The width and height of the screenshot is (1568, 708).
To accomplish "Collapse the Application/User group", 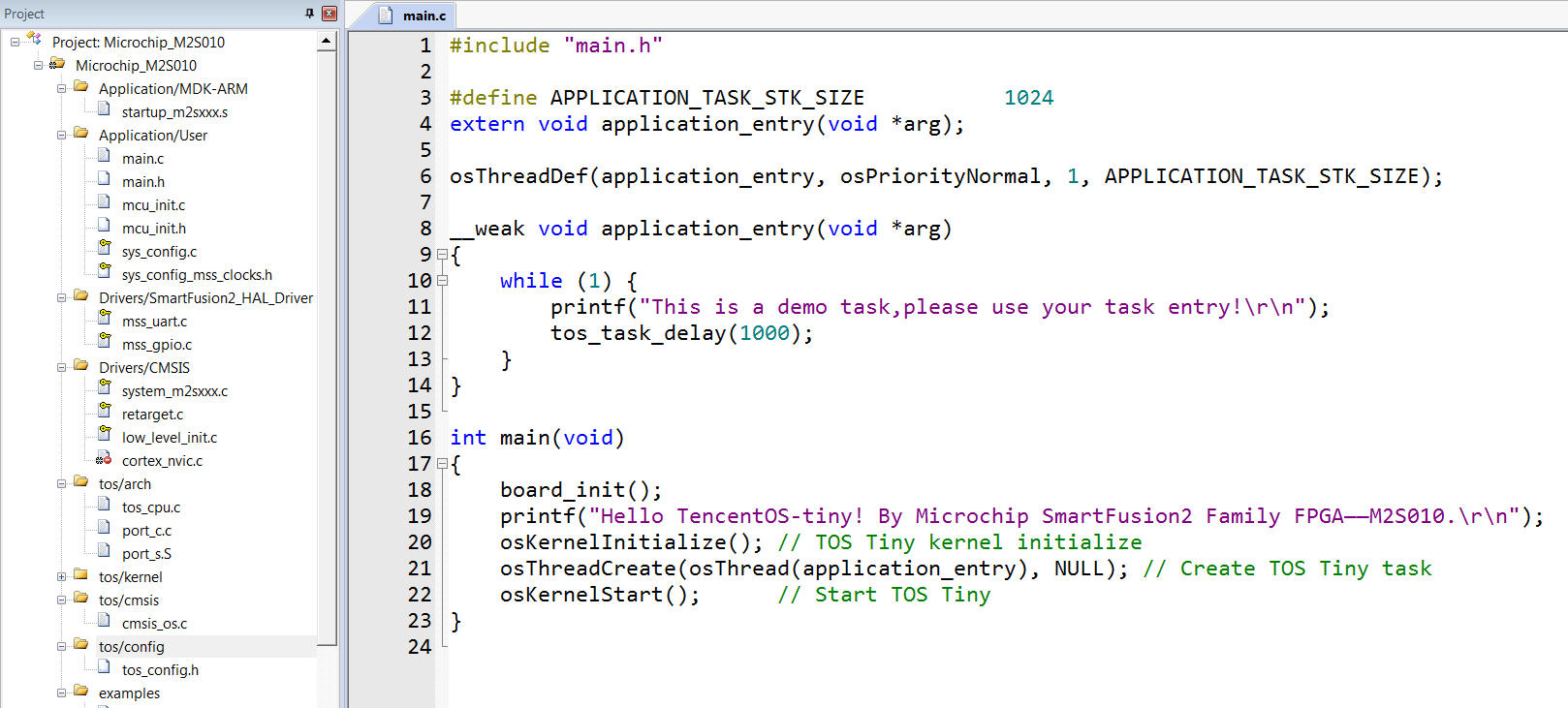I will coord(62,136).
